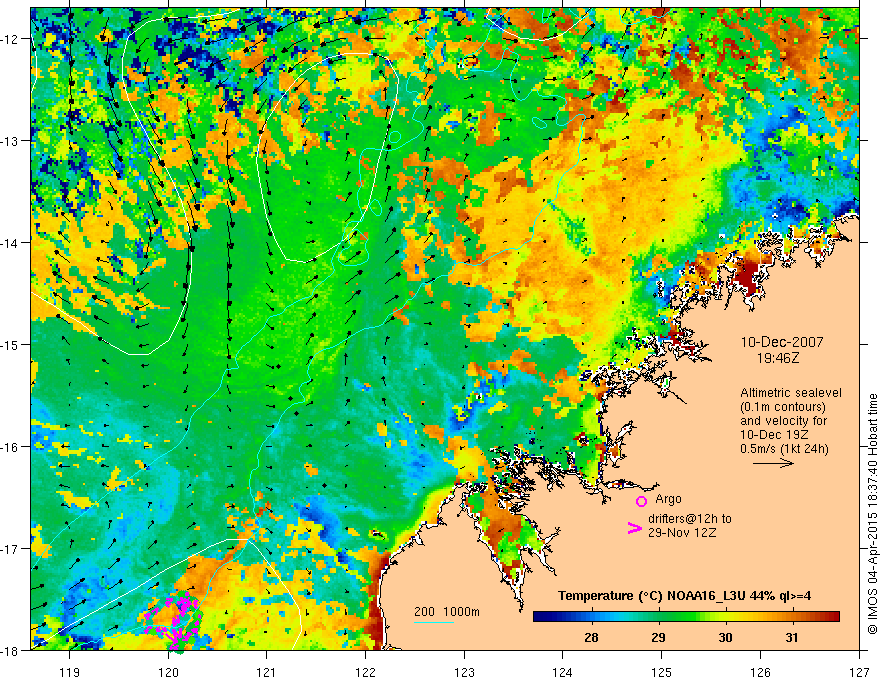Click the latitude axis label -18

[11, 650]
